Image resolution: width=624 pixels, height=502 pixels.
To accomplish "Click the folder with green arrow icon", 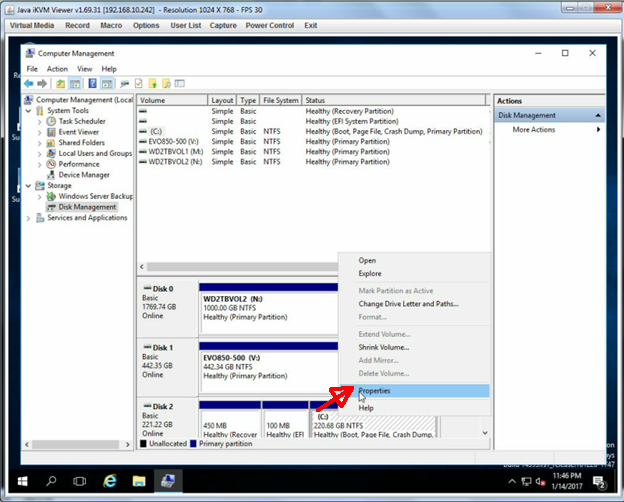I will tap(152, 84).
